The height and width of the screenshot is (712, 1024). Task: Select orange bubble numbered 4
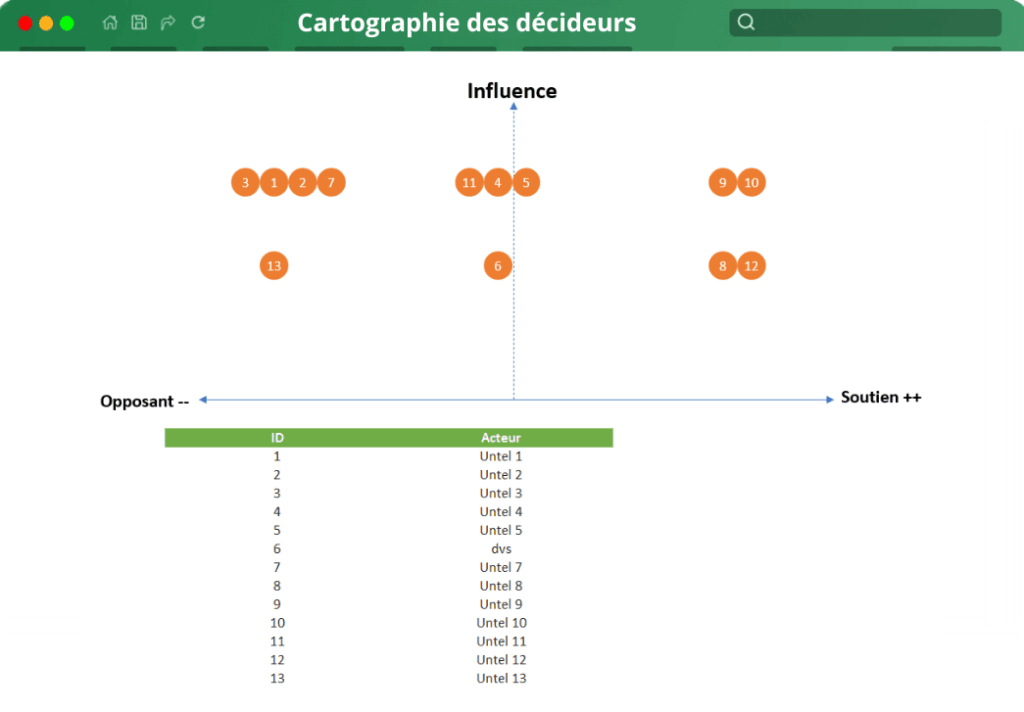498,183
